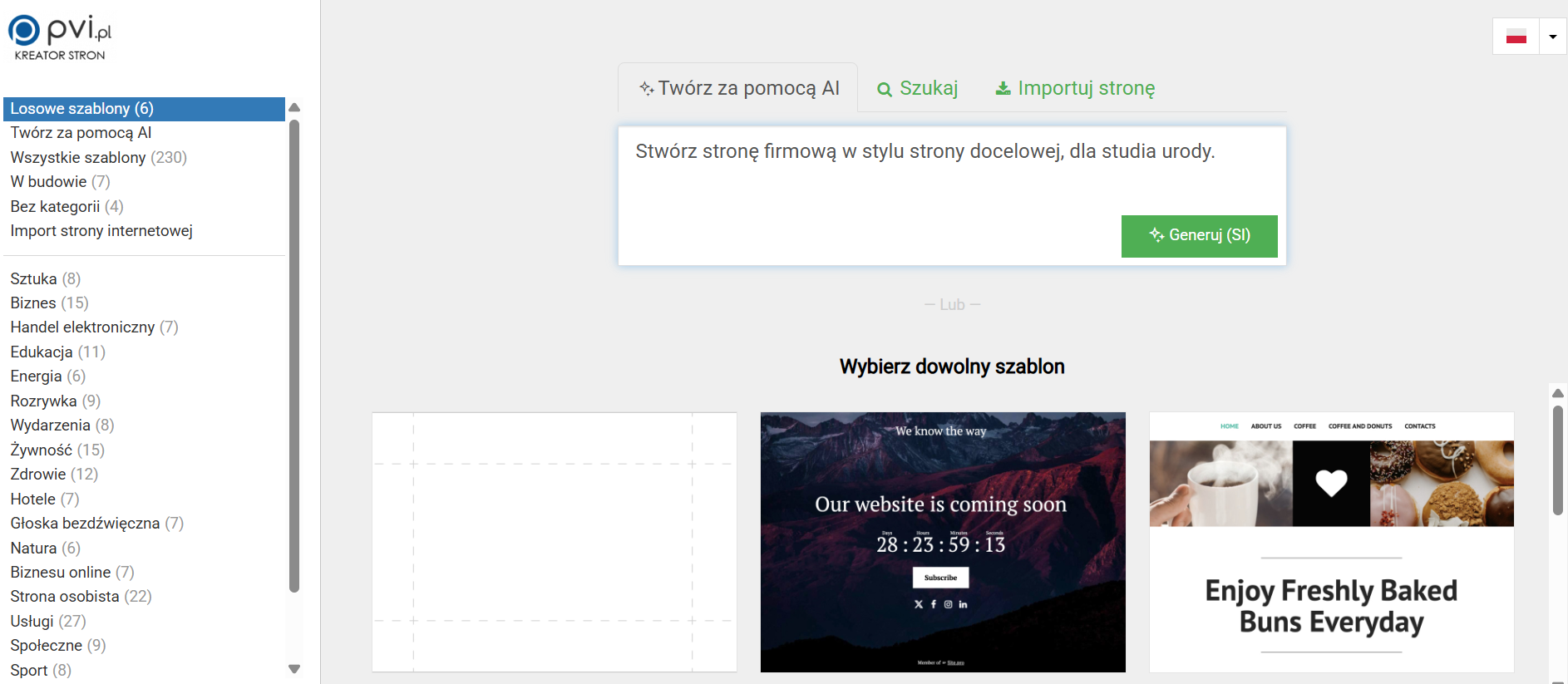This screenshot has height=684, width=1568.
Task: Choose the coming soon mountain template
Action: (x=942, y=542)
